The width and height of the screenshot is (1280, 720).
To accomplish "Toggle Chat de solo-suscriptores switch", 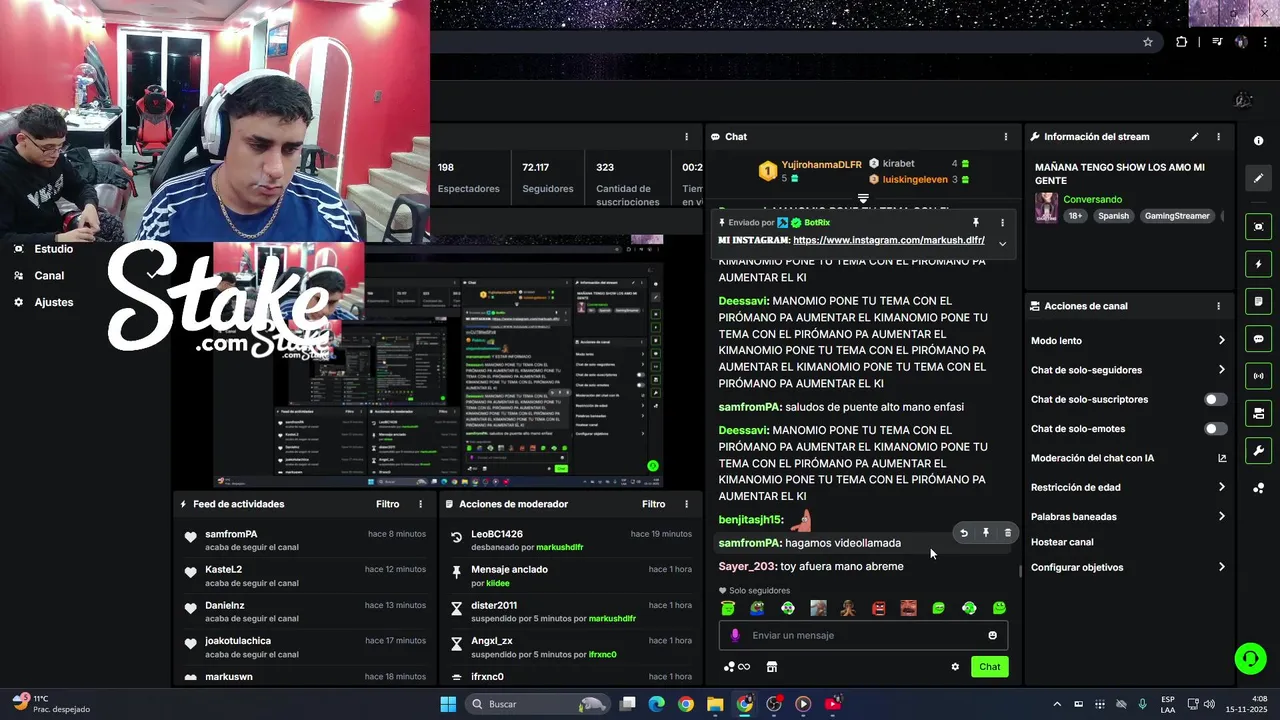I will (x=1215, y=399).
